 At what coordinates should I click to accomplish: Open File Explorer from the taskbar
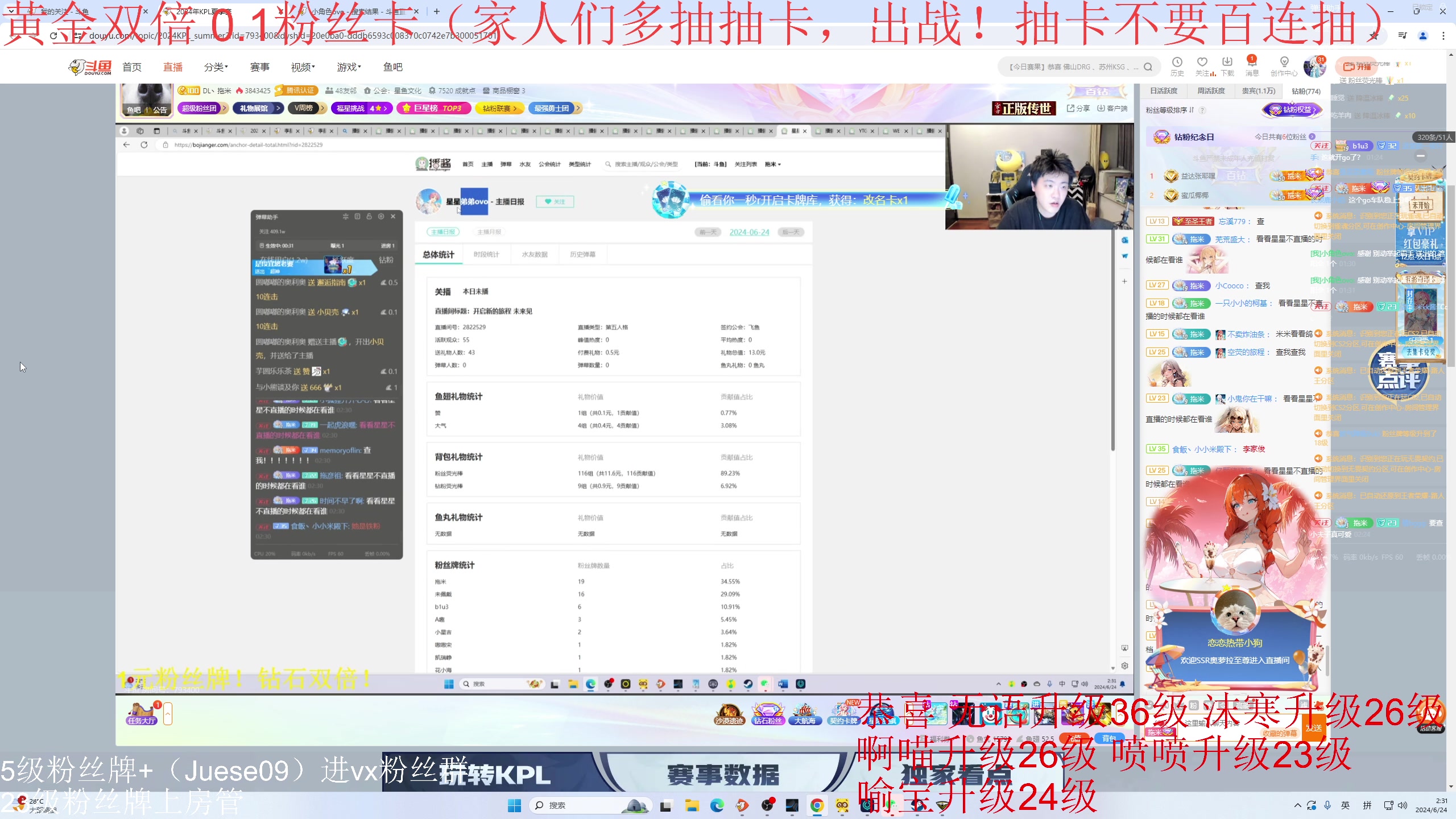tap(692, 805)
